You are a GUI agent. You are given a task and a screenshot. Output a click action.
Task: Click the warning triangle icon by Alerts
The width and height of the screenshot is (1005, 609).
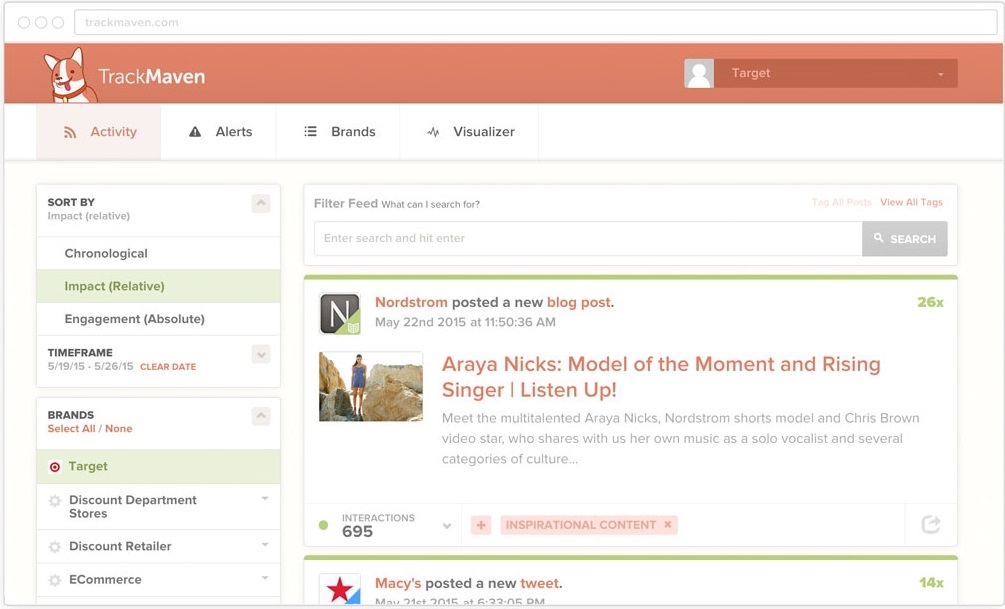[195, 131]
